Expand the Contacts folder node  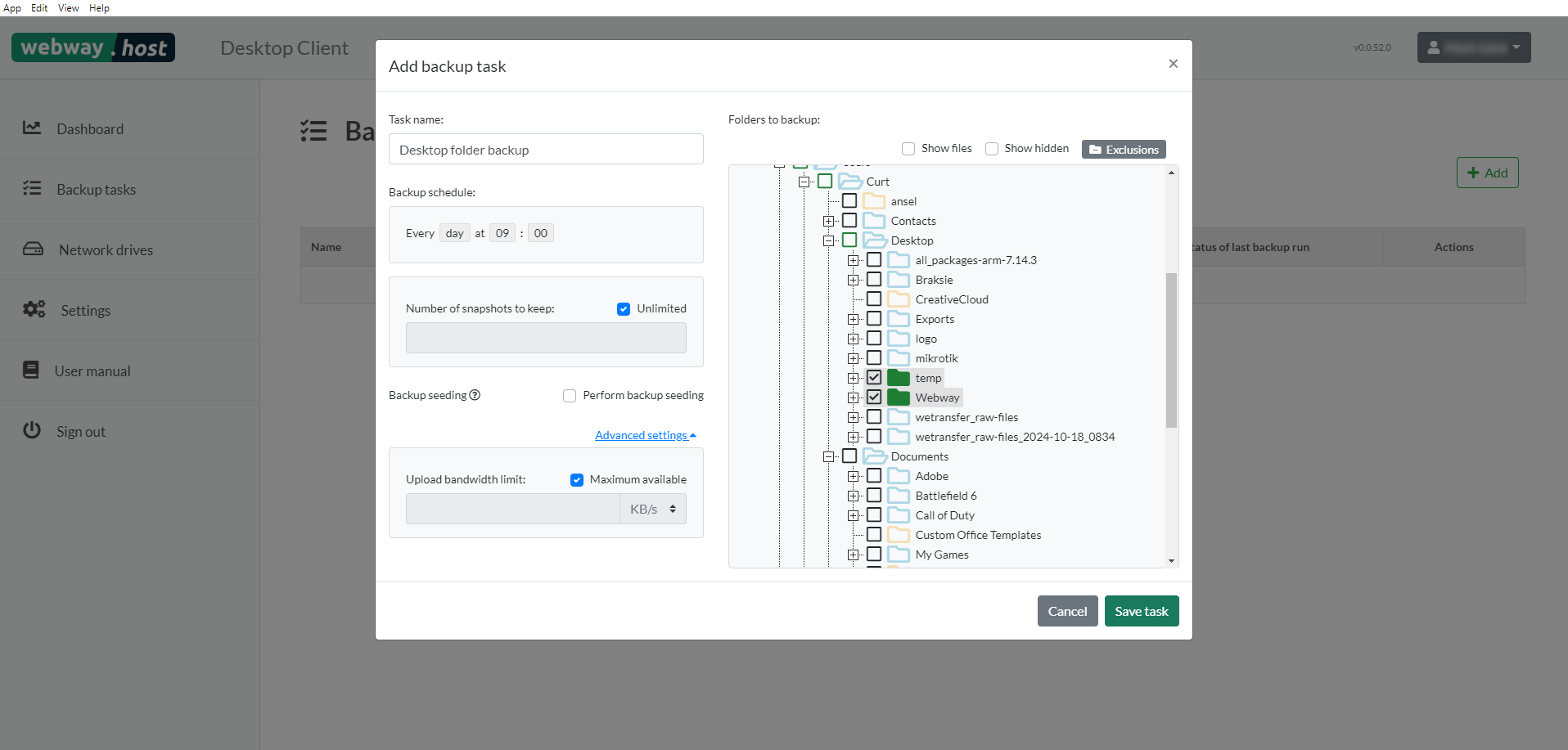point(830,220)
